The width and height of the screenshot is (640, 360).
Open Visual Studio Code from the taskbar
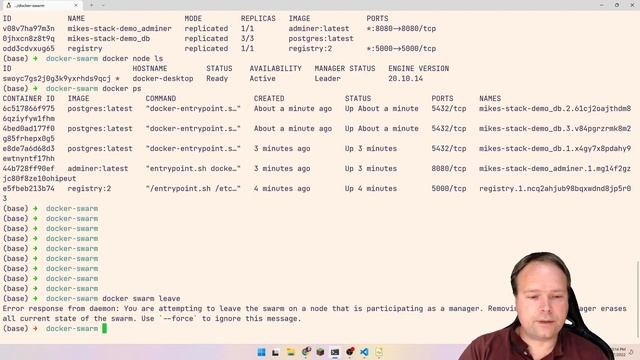pos(364,352)
